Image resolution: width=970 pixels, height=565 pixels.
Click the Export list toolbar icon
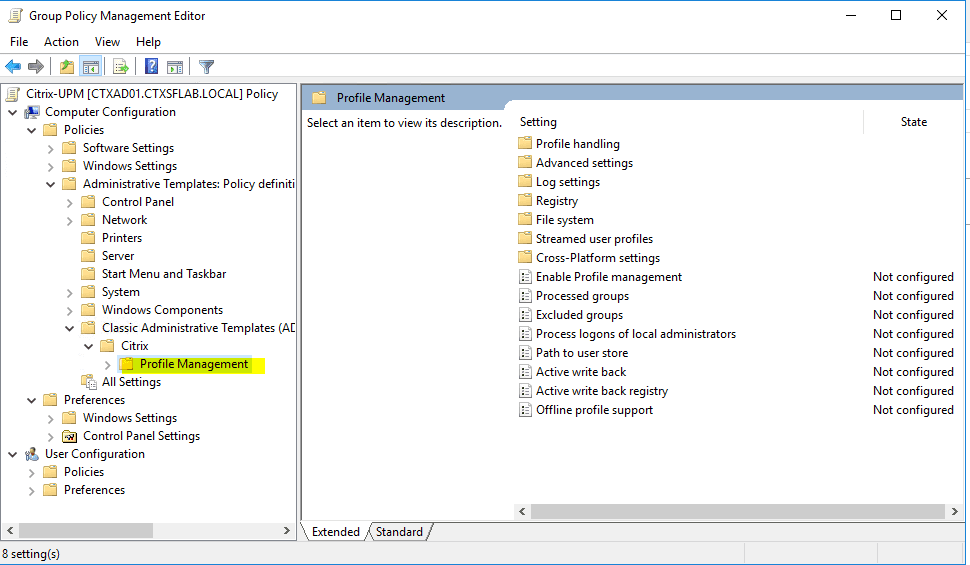pyautogui.click(x=121, y=66)
